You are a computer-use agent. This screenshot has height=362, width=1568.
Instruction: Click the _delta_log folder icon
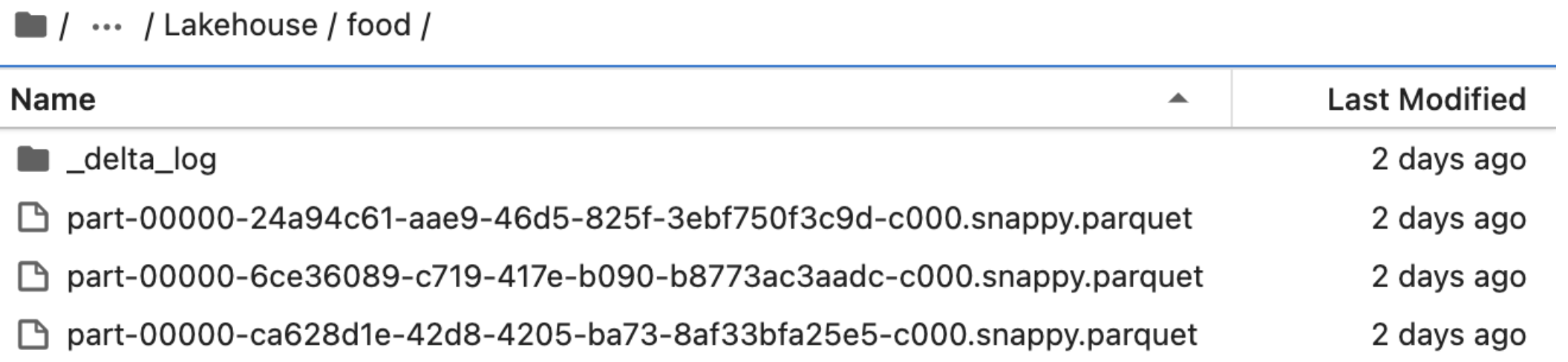click(33, 159)
